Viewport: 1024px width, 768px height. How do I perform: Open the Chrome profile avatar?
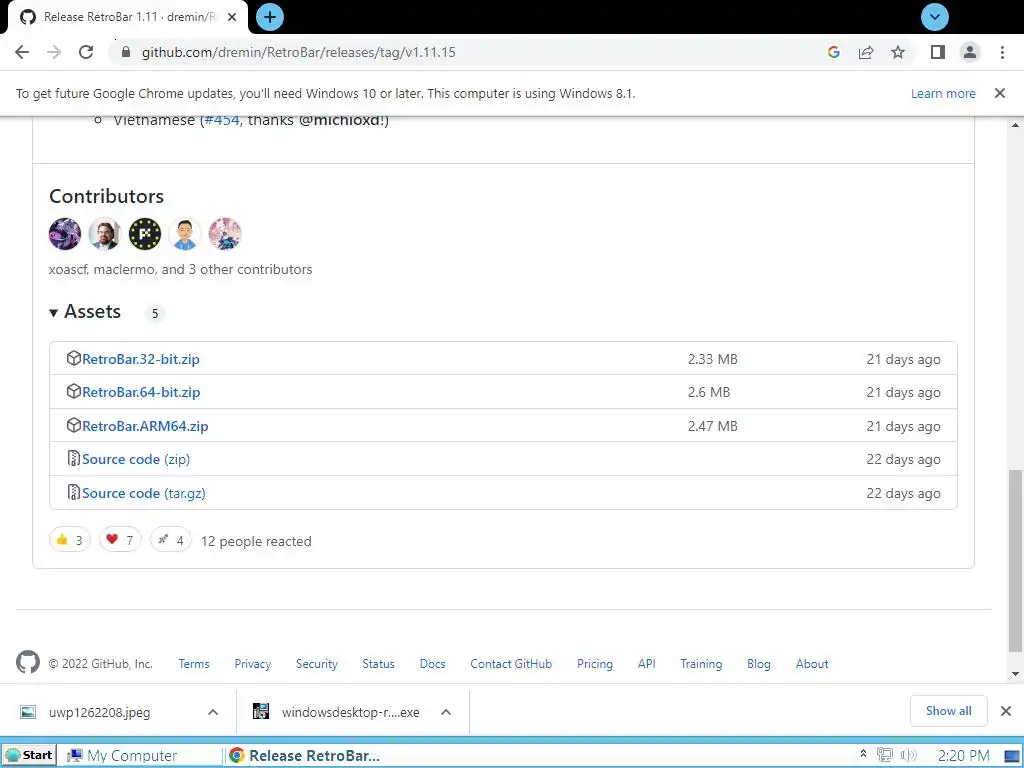[970, 52]
